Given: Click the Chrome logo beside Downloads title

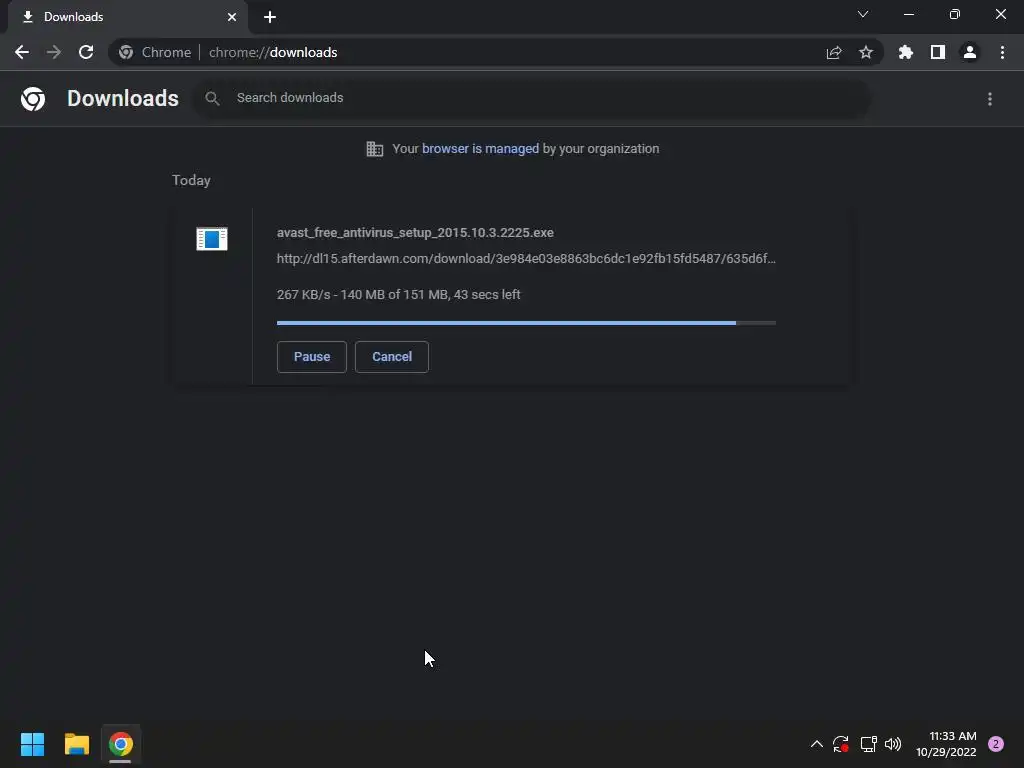Looking at the screenshot, I should (33, 99).
